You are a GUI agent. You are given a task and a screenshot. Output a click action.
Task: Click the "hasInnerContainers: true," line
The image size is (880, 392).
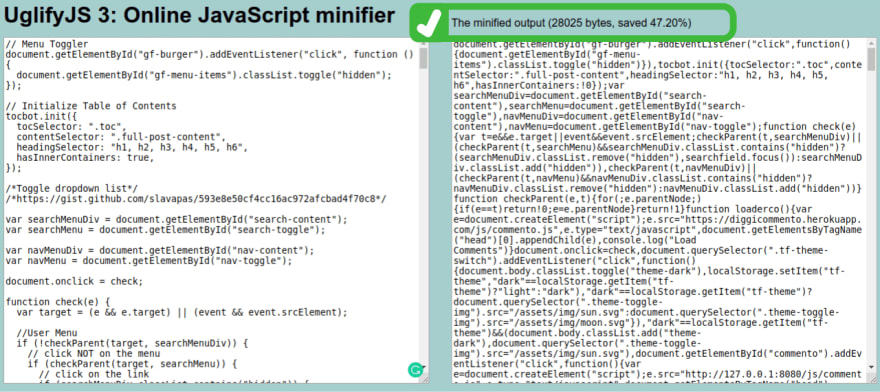point(85,157)
